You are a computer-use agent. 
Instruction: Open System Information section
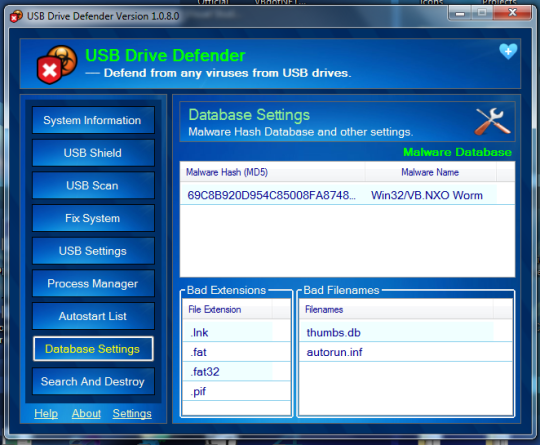coord(93,120)
